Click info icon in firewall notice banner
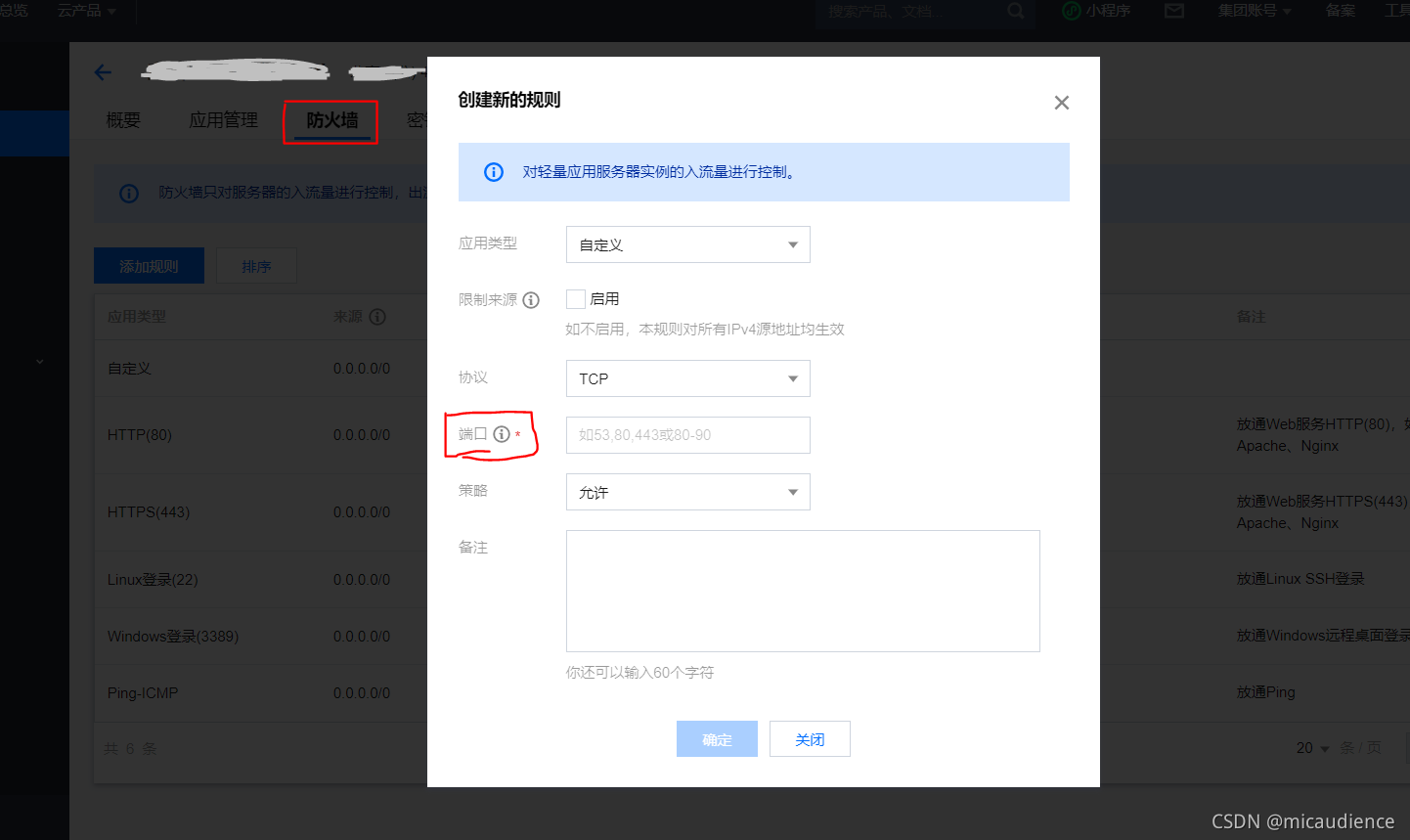The height and width of the screenshot is (840, 1410). coord(129,194)
